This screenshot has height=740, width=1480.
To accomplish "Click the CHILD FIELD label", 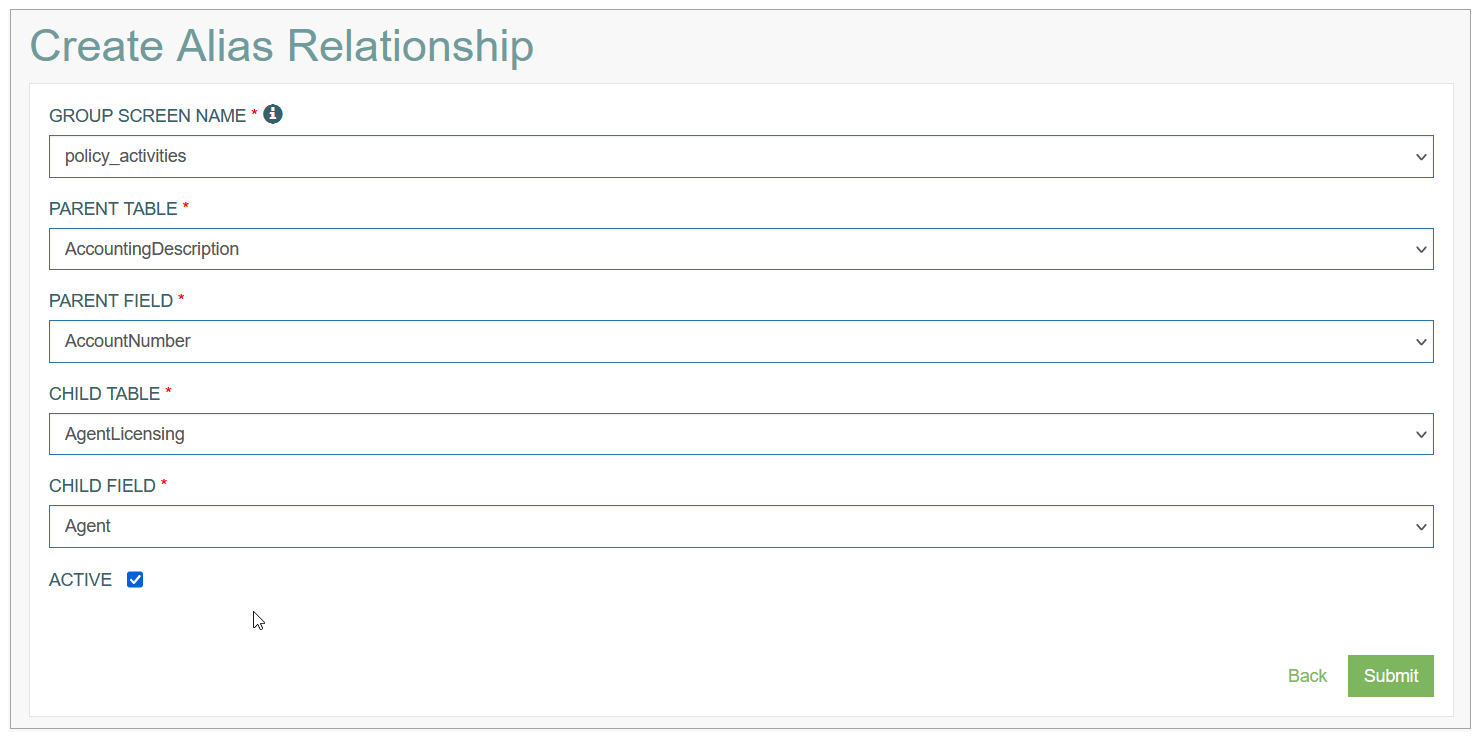I will tap(102, 486).
